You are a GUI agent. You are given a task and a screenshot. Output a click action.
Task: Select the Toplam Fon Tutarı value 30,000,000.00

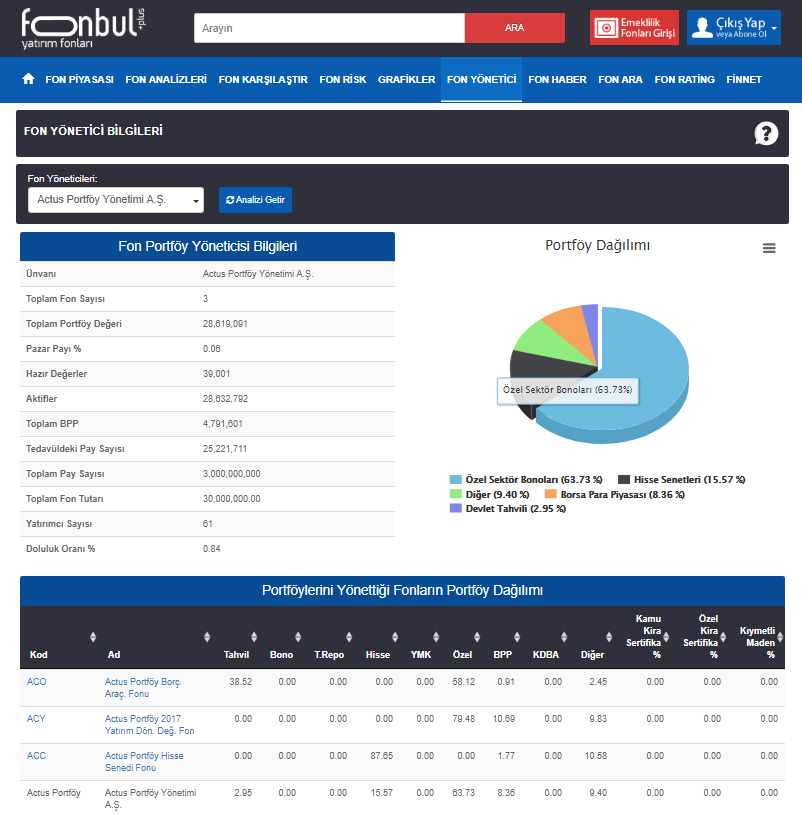pos(231,498)
